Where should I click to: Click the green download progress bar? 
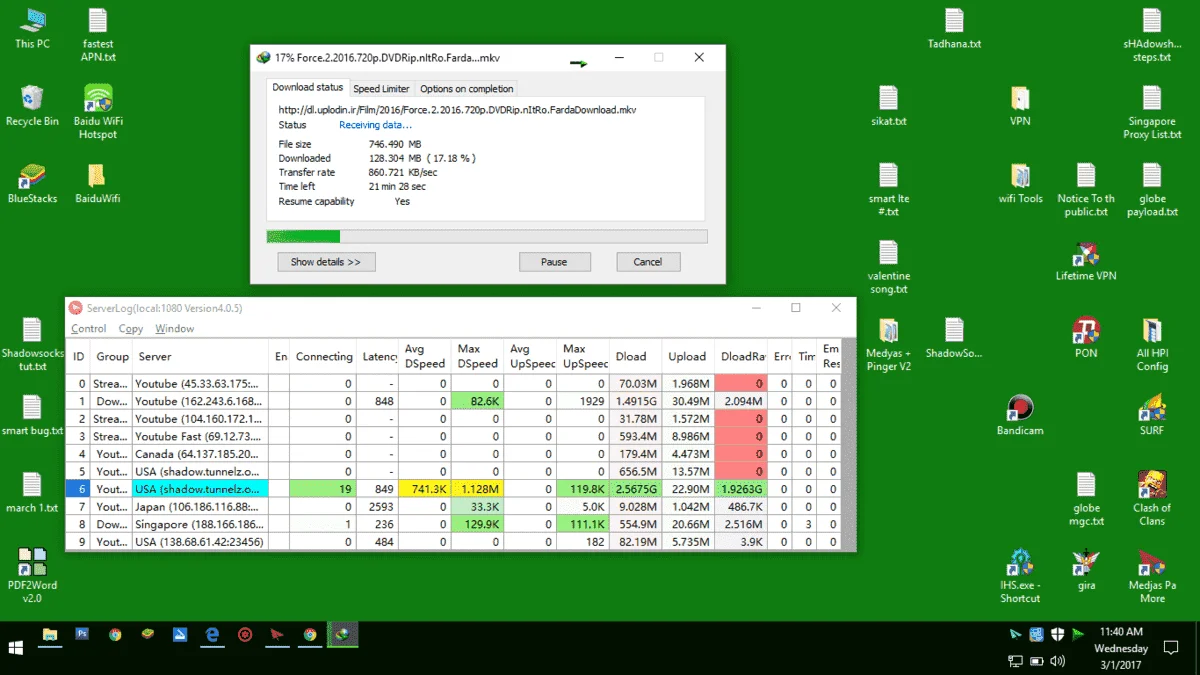tap(487, 237)
